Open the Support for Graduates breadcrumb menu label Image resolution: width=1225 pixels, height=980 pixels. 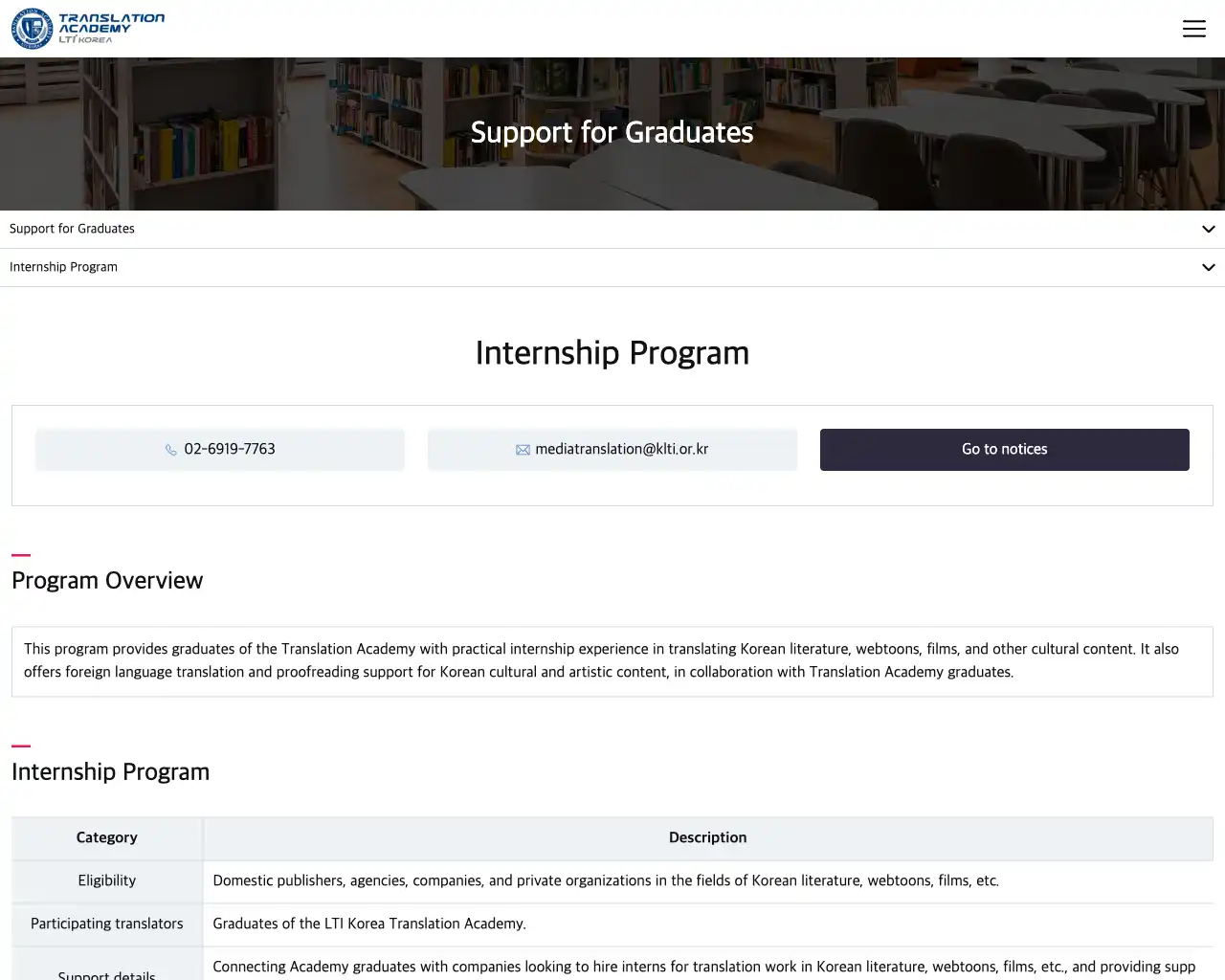[72, 229]
